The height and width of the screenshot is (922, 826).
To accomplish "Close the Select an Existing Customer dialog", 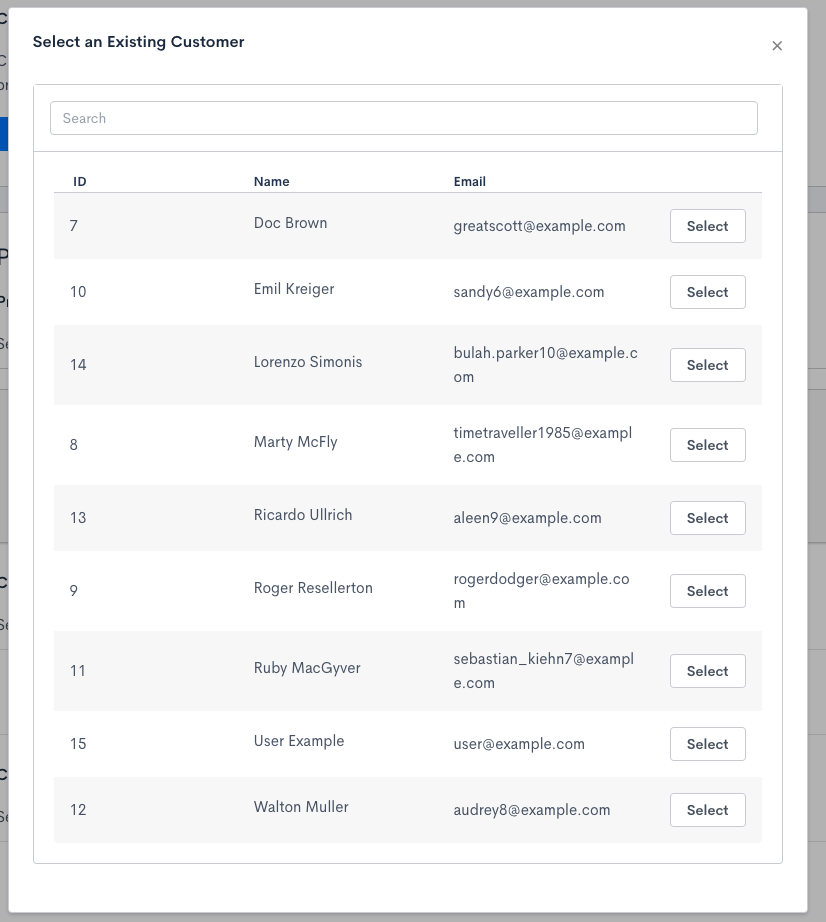I will [x=777, y=46].
